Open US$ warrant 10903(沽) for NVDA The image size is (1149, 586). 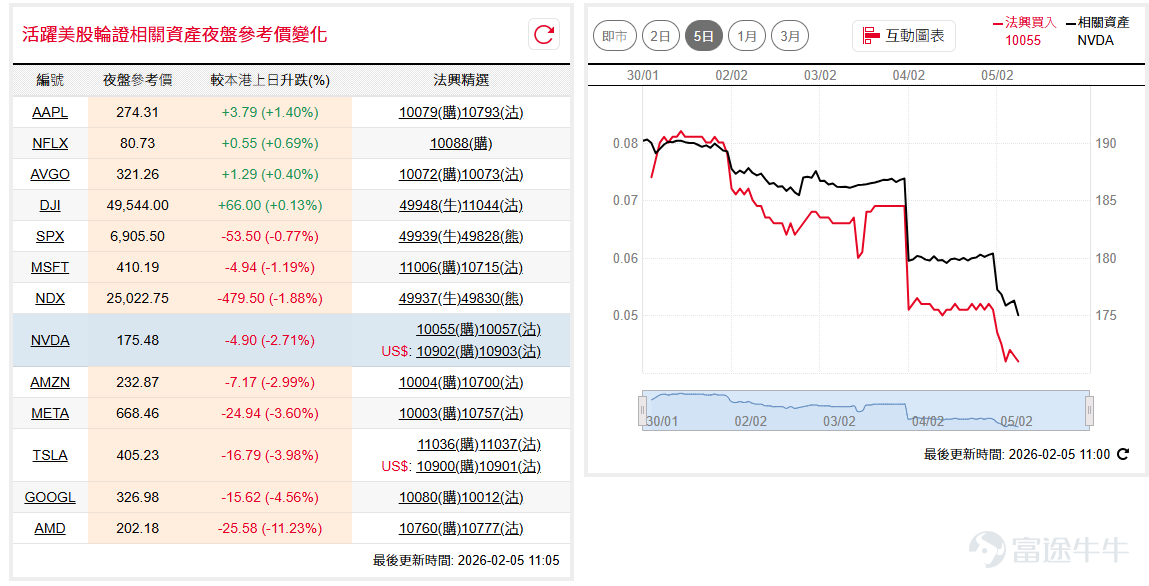point(509,352)
